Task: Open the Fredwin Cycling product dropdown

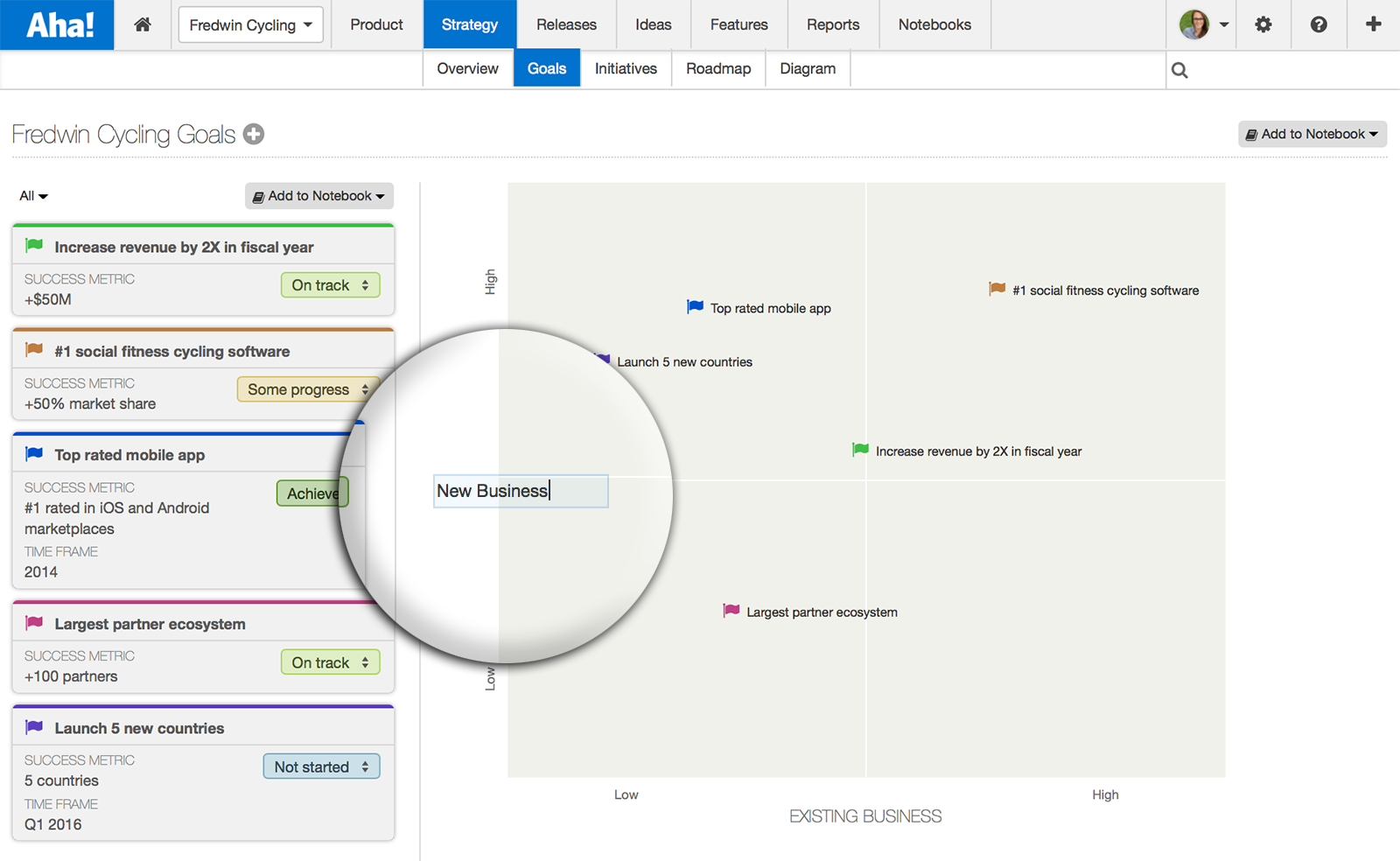Action: pyautogui.click(x=250, y=24)
